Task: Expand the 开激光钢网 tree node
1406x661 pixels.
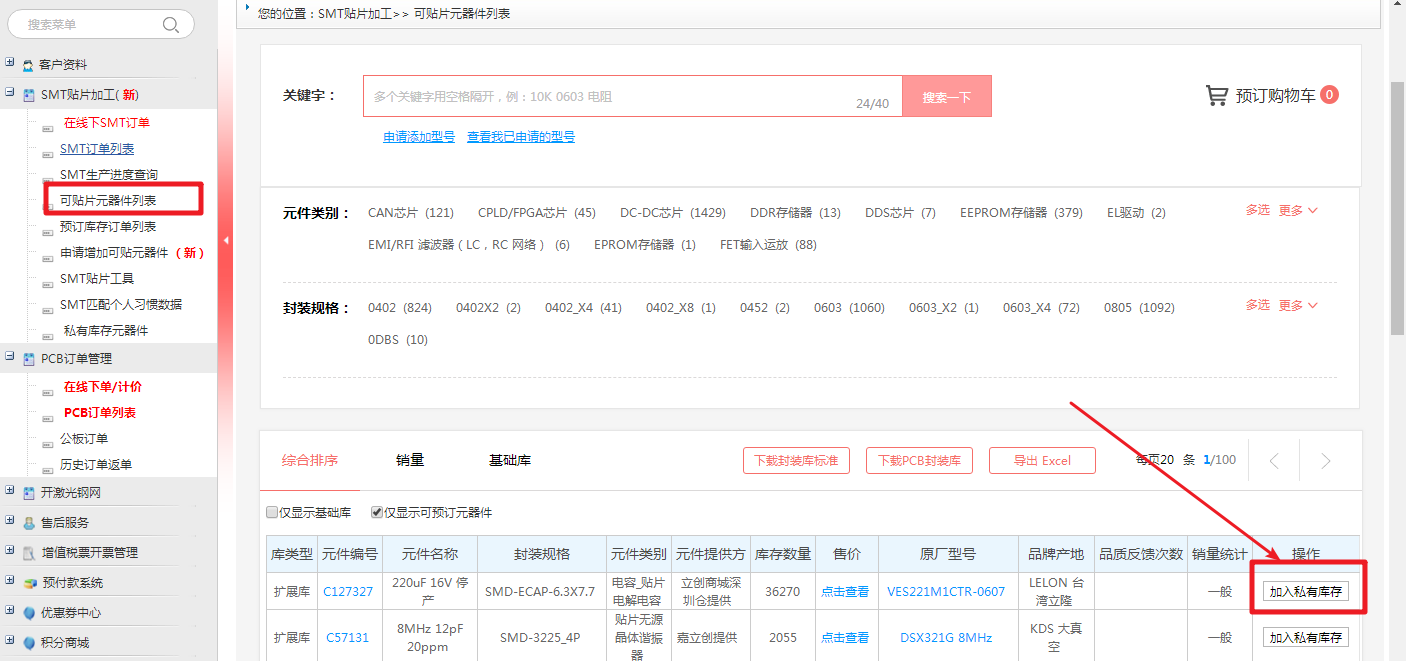Action: tap(9, 491)
